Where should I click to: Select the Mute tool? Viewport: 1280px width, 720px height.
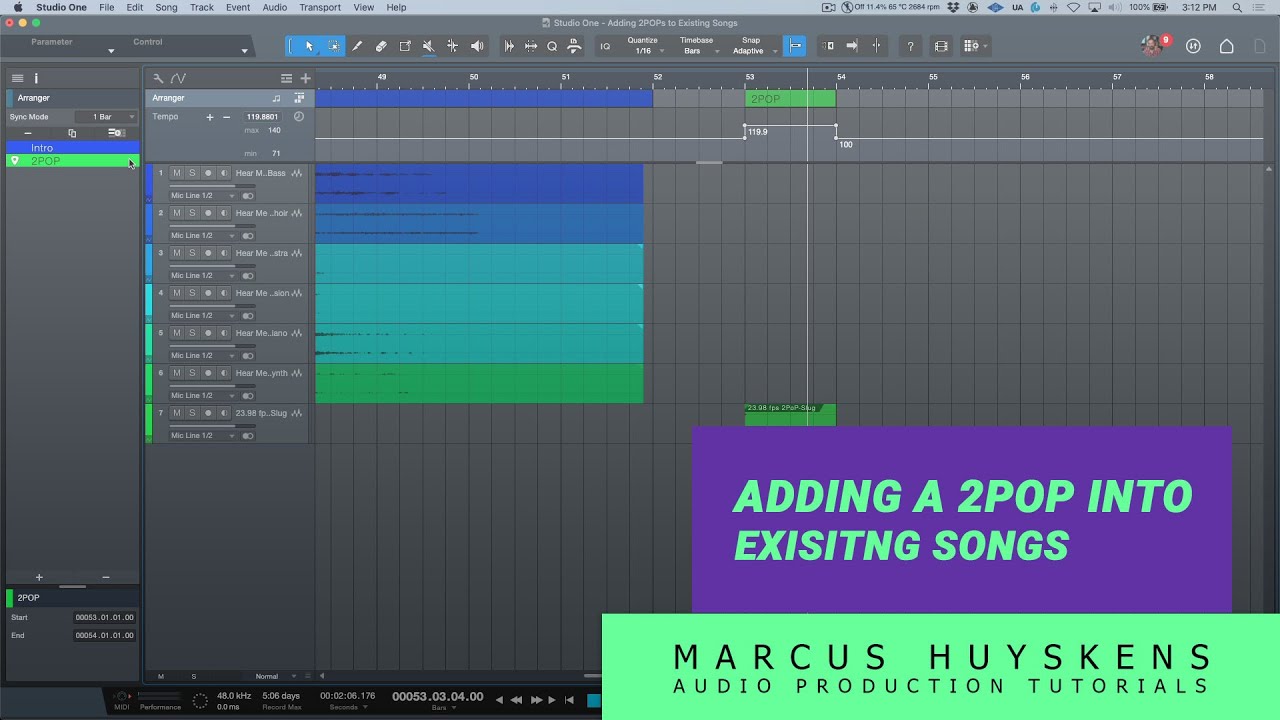428,46
